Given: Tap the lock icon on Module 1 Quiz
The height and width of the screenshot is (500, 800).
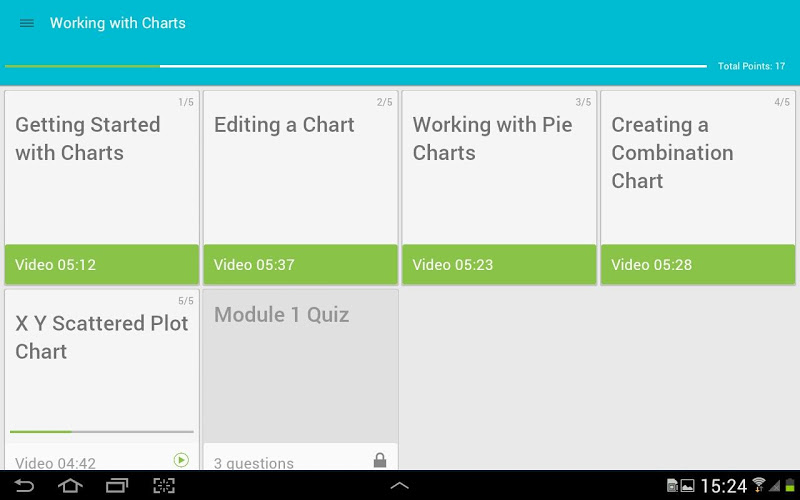Looking at the screenshot, I should (380, 460).
